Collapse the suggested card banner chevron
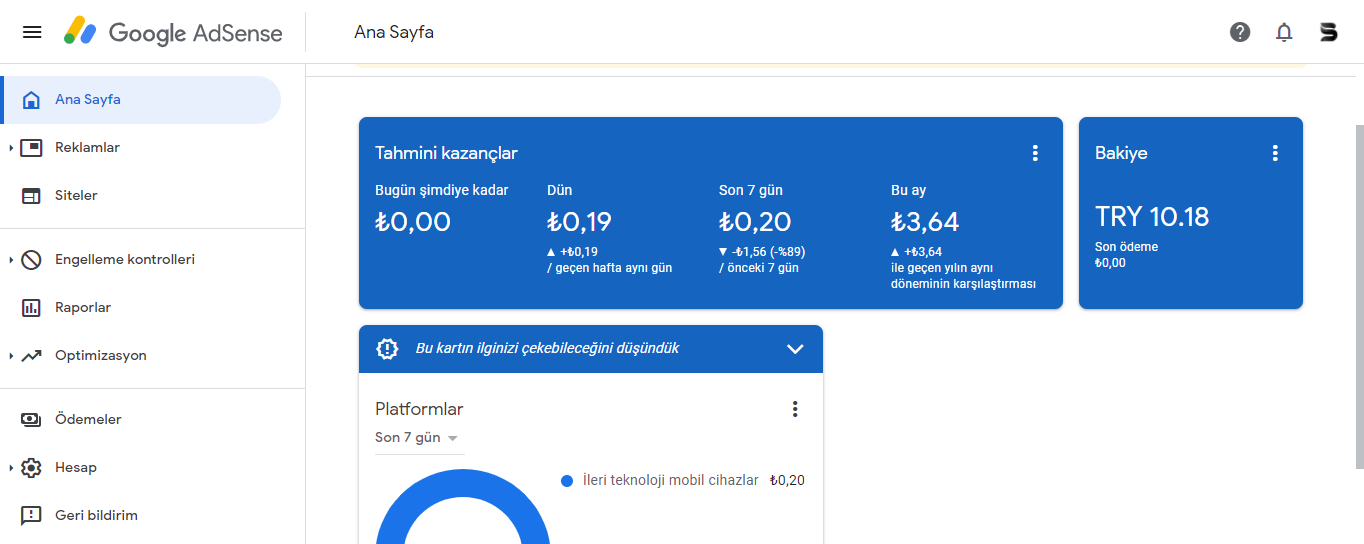Screen dimensions: 1364x544 click(x=795, y=349)
